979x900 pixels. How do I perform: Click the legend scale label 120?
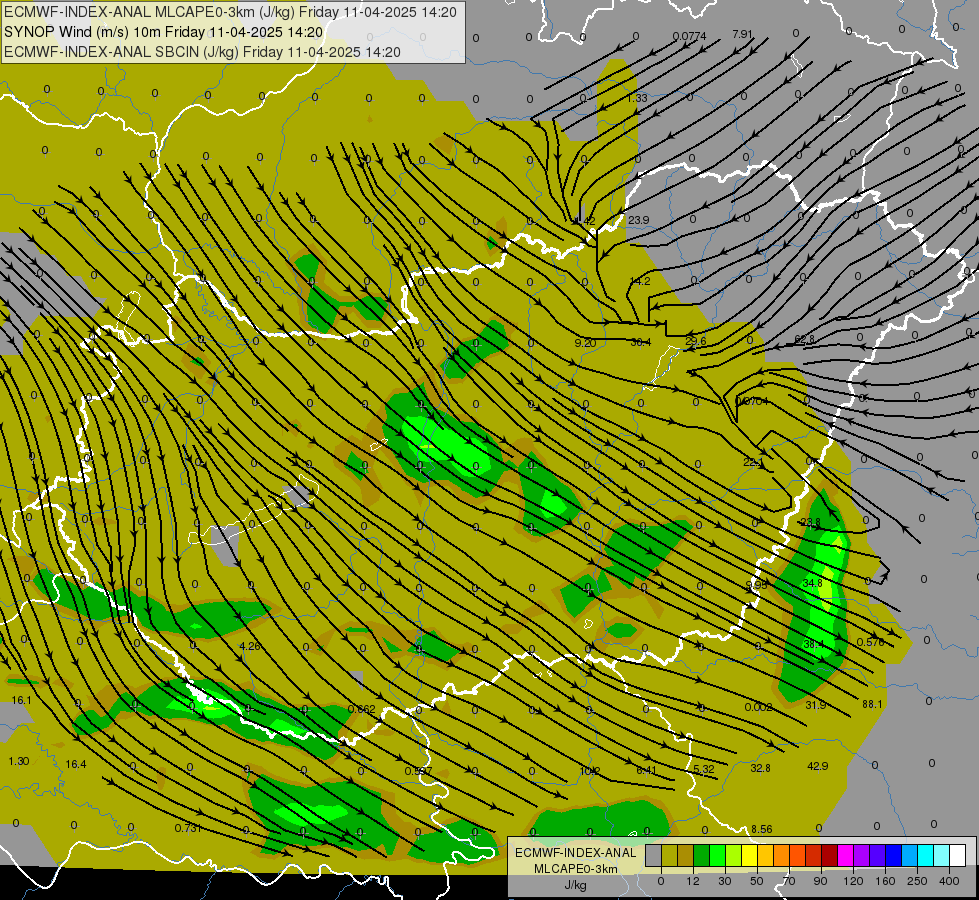[x=853, y=881]
